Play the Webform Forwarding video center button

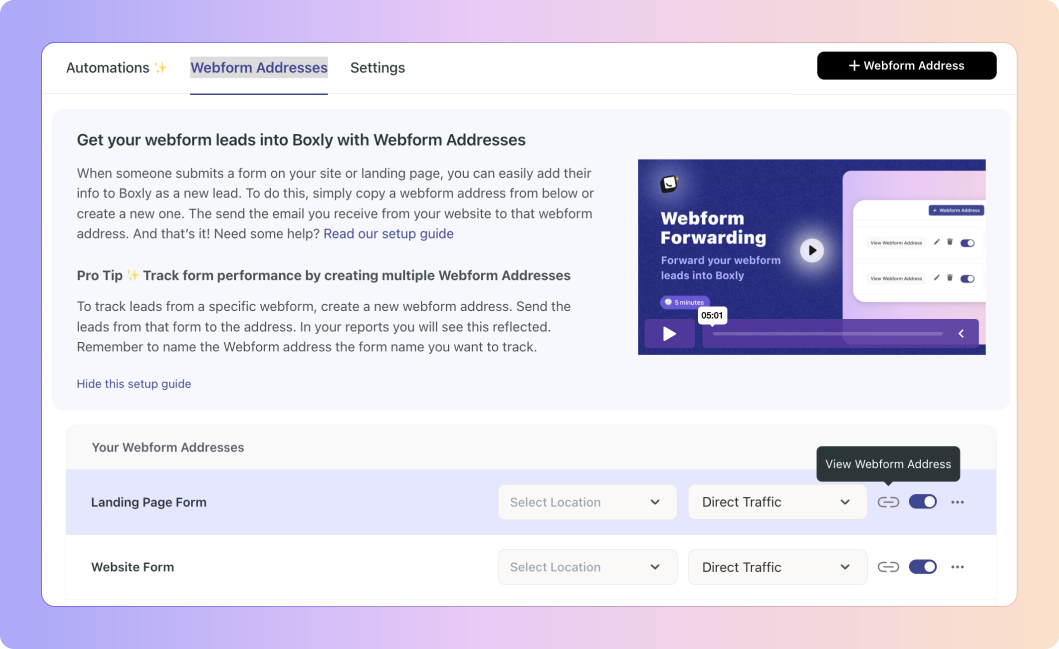pos(812,251)
